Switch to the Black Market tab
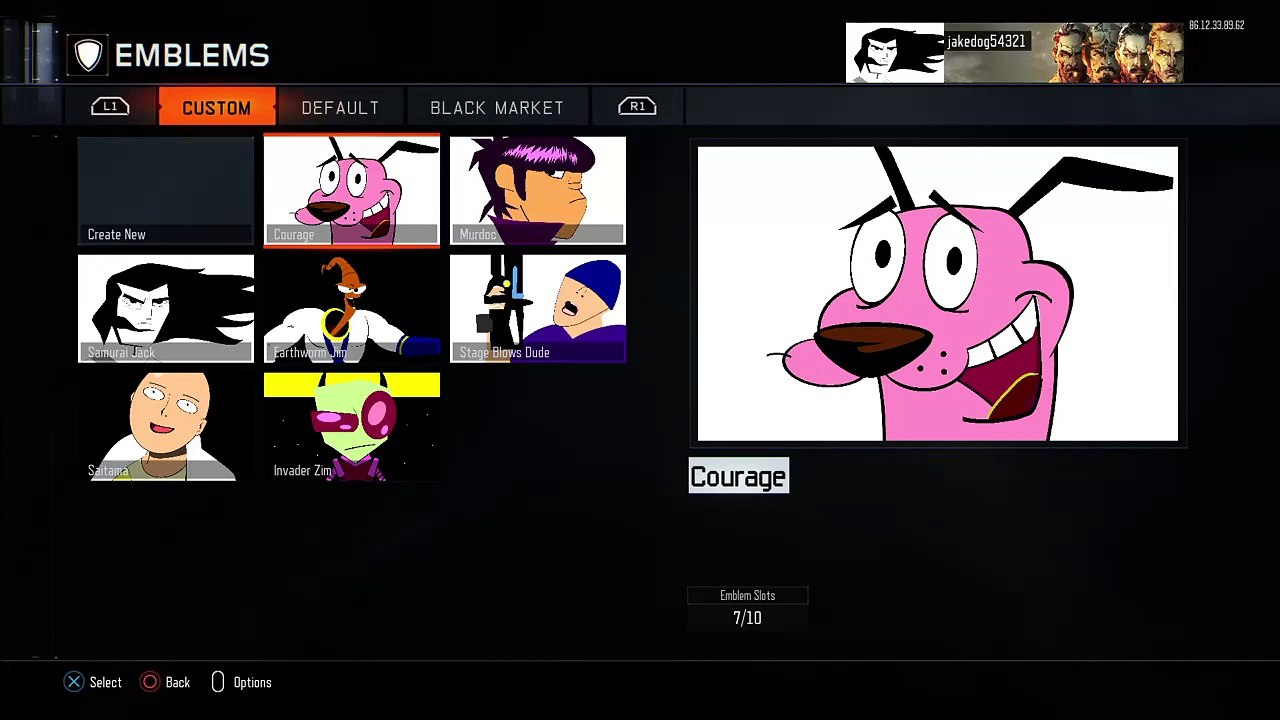The width and height of the screenshot is (1280, 720). (x=497, y=107)
